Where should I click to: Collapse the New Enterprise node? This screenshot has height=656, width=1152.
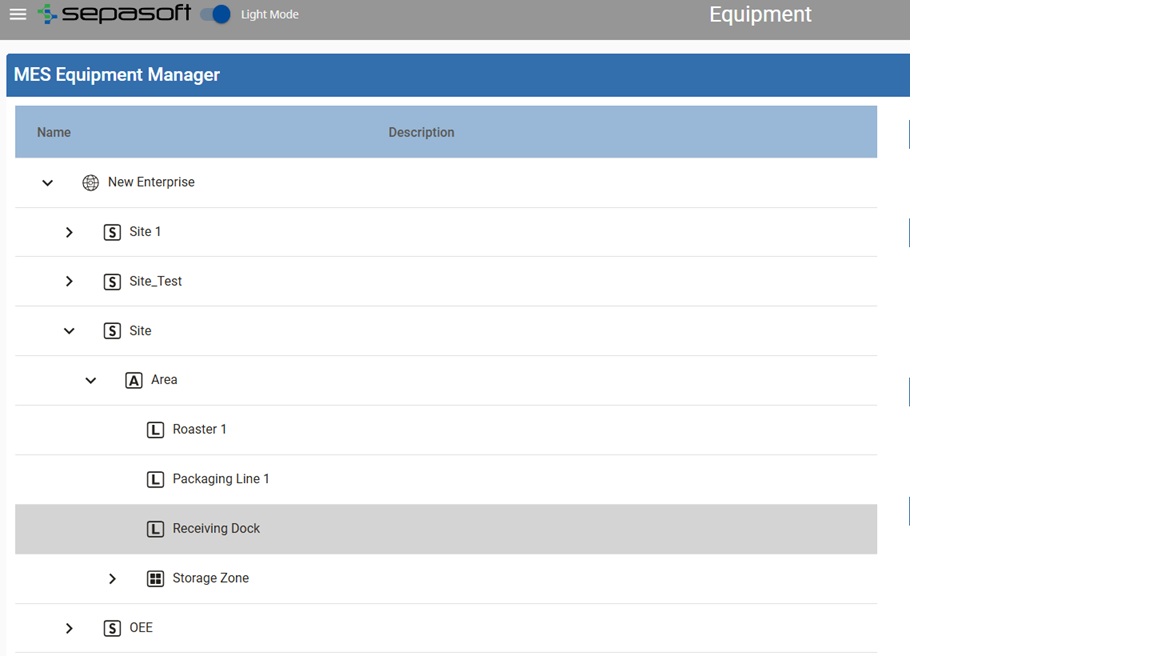click(x=47, y=182)
